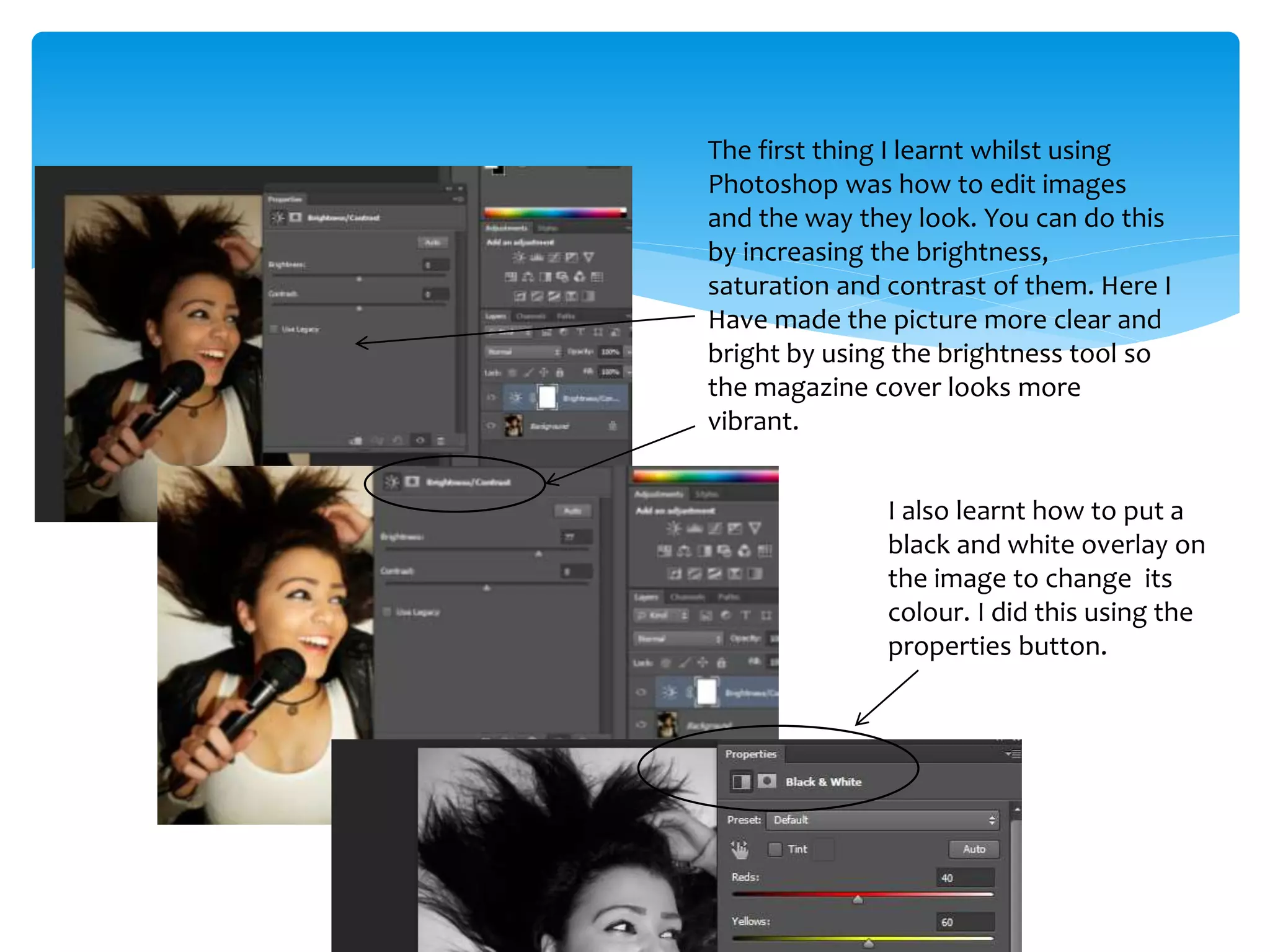
Task: Tick Use Legacy below the 77 brightness value
Action: point(387,612)
